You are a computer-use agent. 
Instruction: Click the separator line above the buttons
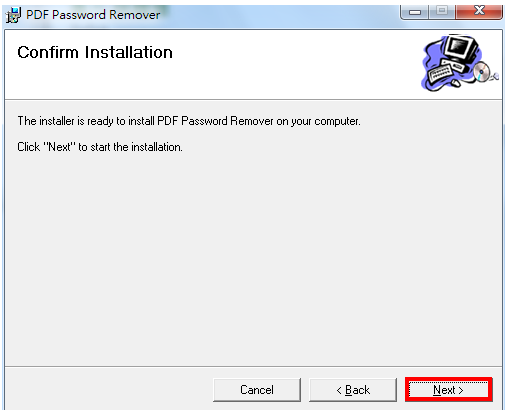point(253,367)
